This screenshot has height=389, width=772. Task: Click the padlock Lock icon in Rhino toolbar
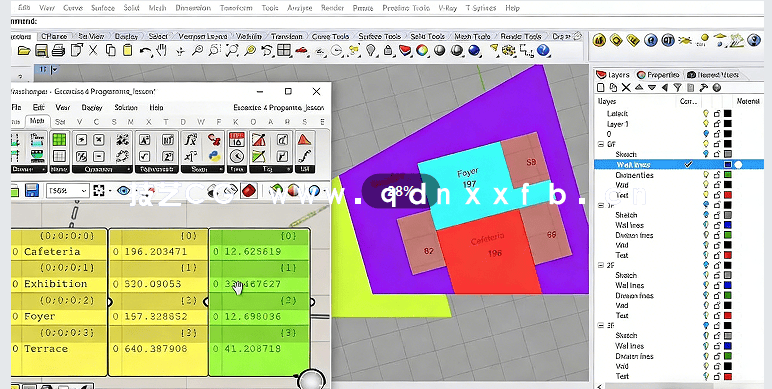(x=388, y=50)
